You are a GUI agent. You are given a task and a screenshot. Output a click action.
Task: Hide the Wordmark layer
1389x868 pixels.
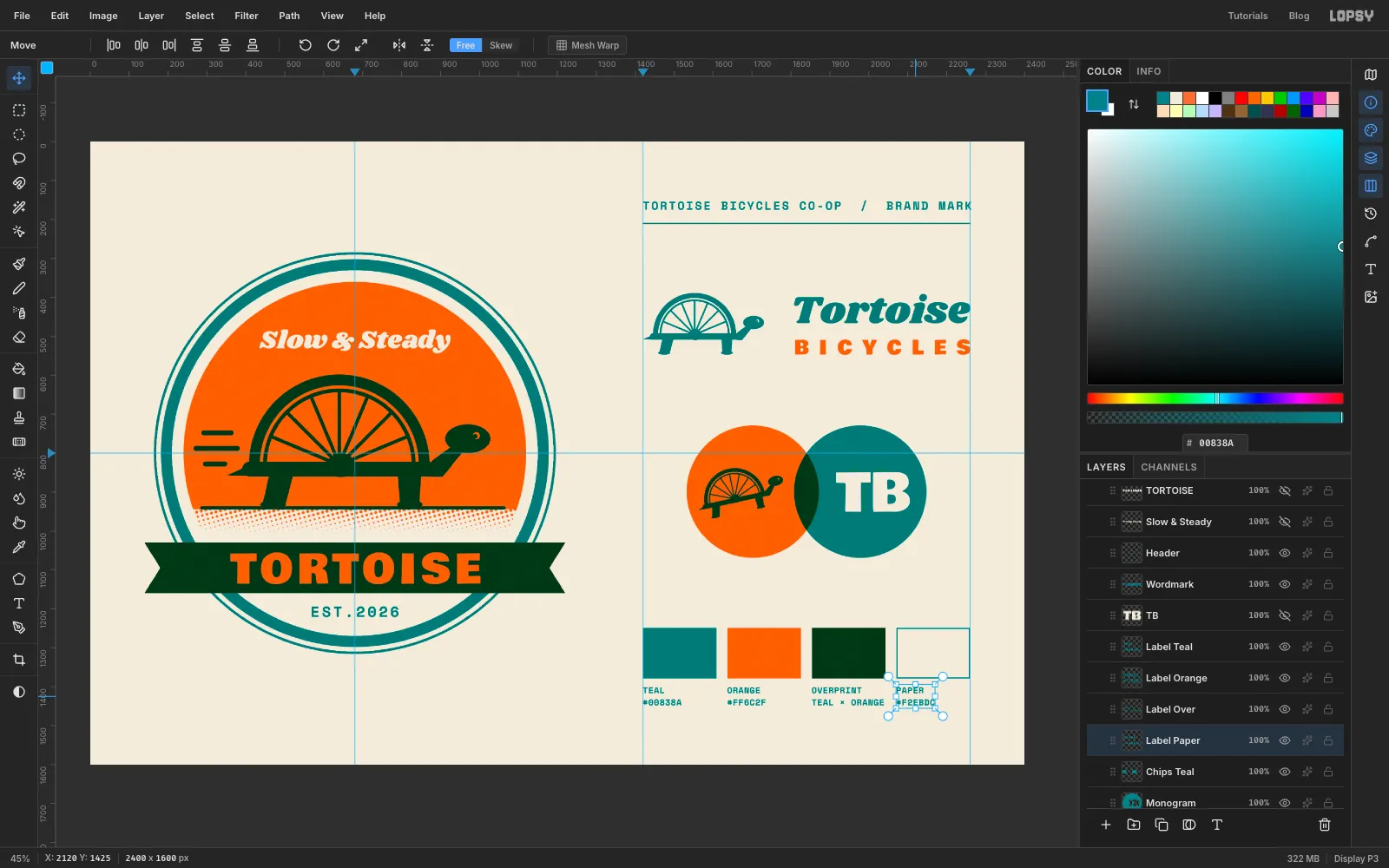point(1285,584)
